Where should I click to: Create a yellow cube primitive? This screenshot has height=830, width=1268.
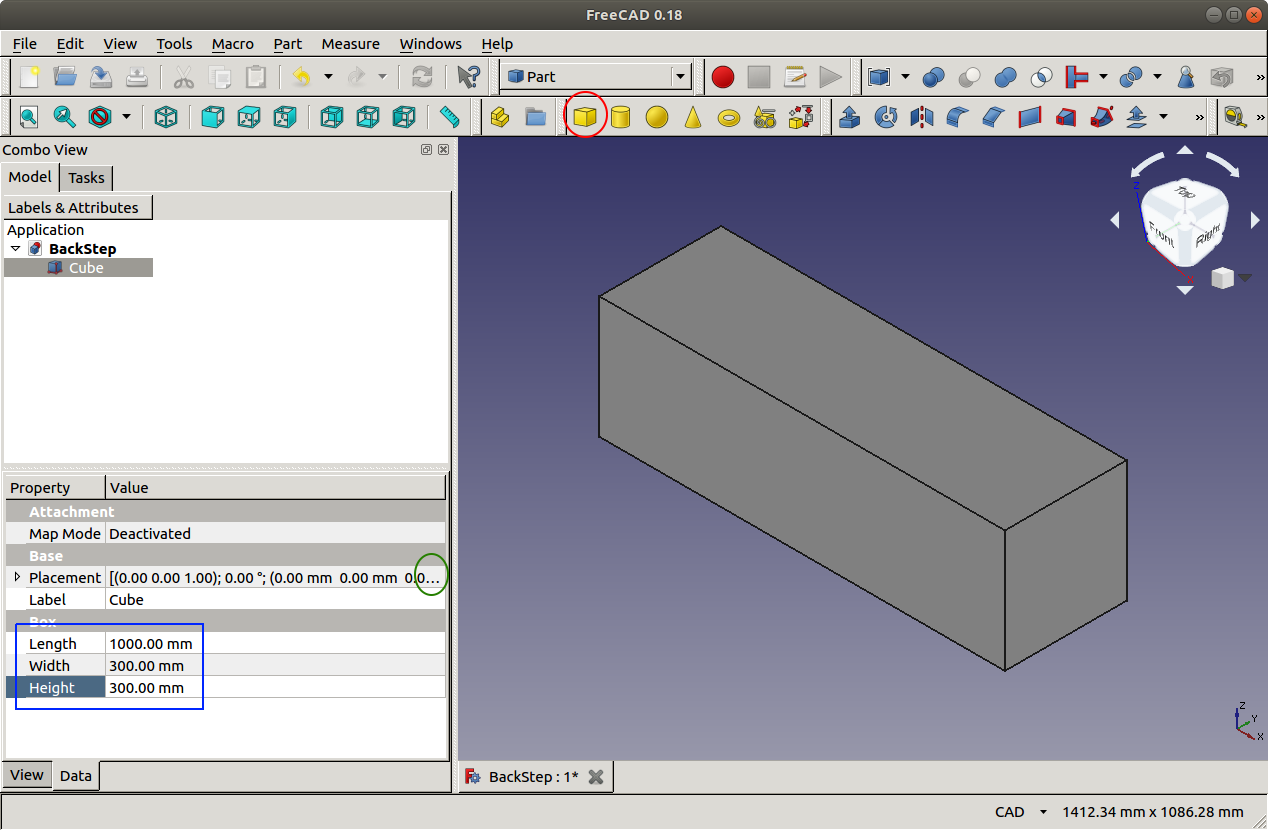pyautogui.click(x=585, y=117)
